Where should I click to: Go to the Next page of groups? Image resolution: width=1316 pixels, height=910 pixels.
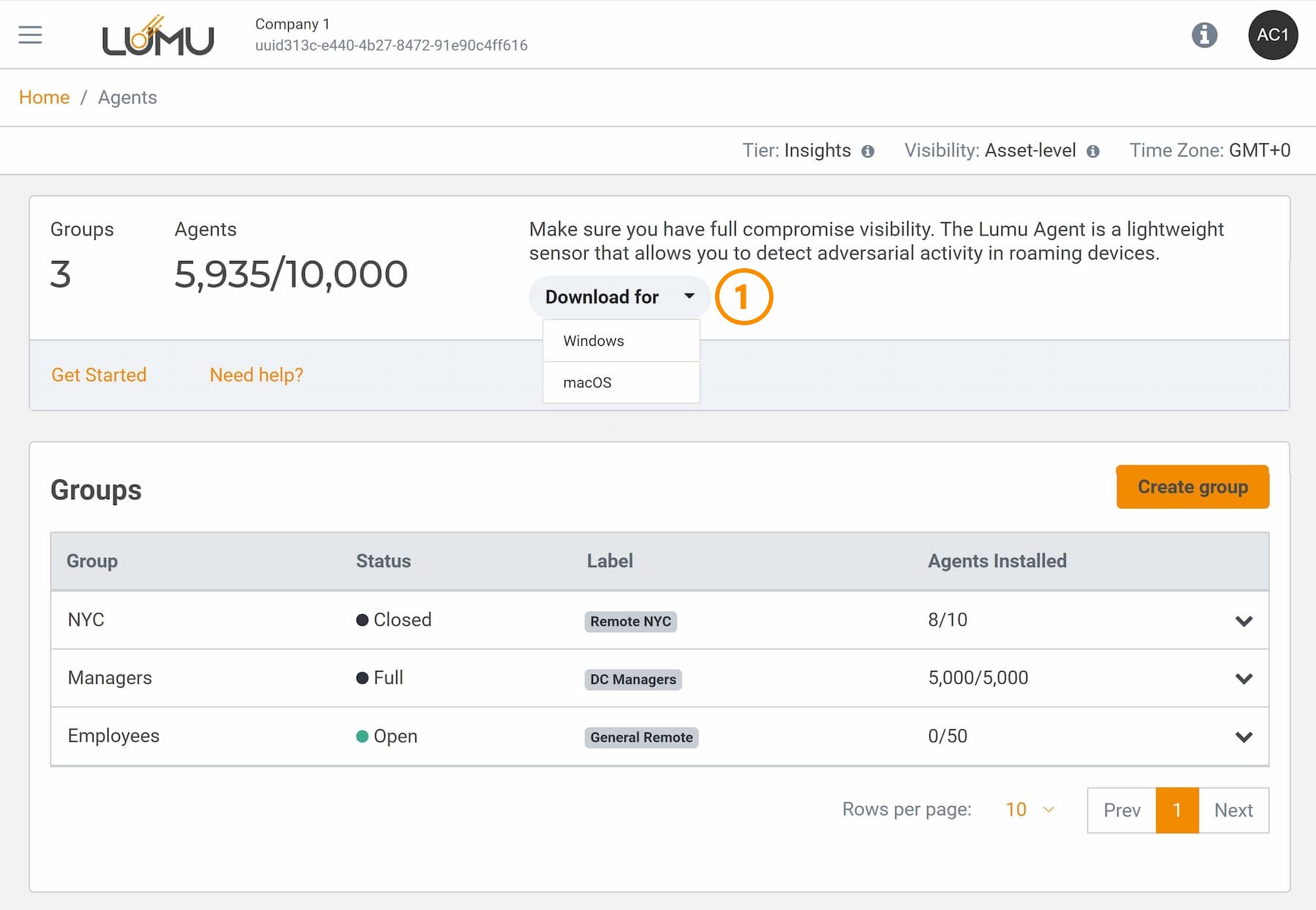click(x=1233, y=810)
